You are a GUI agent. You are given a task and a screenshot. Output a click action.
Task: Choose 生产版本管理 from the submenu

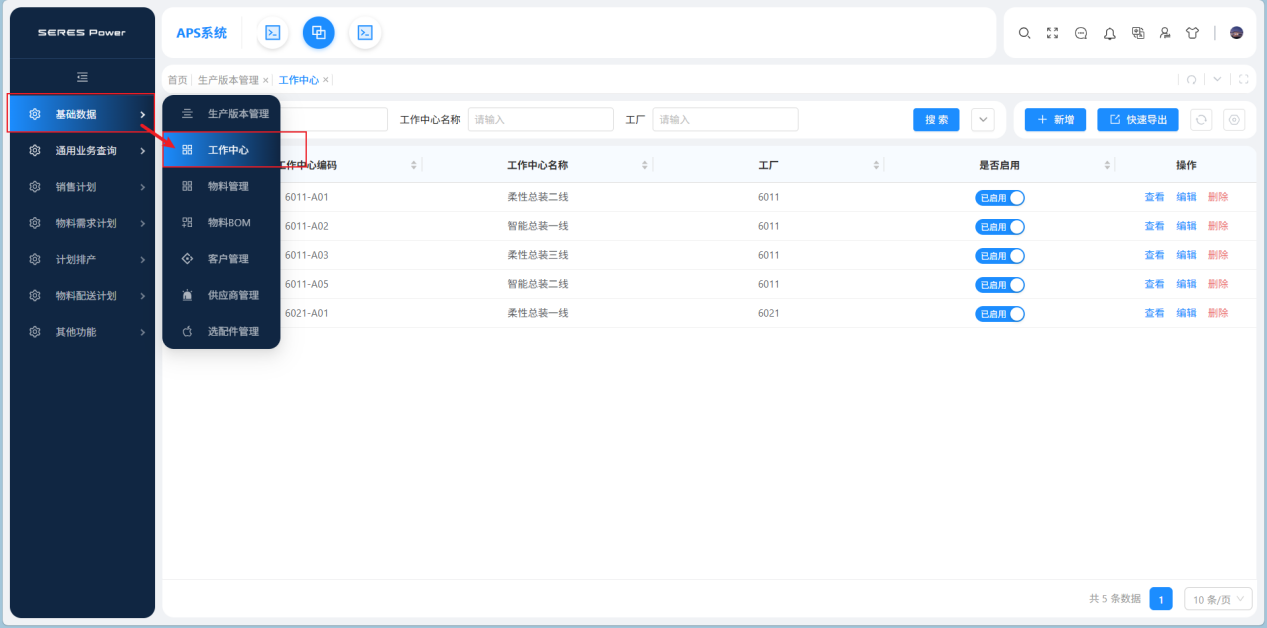(x=221, y=114)
